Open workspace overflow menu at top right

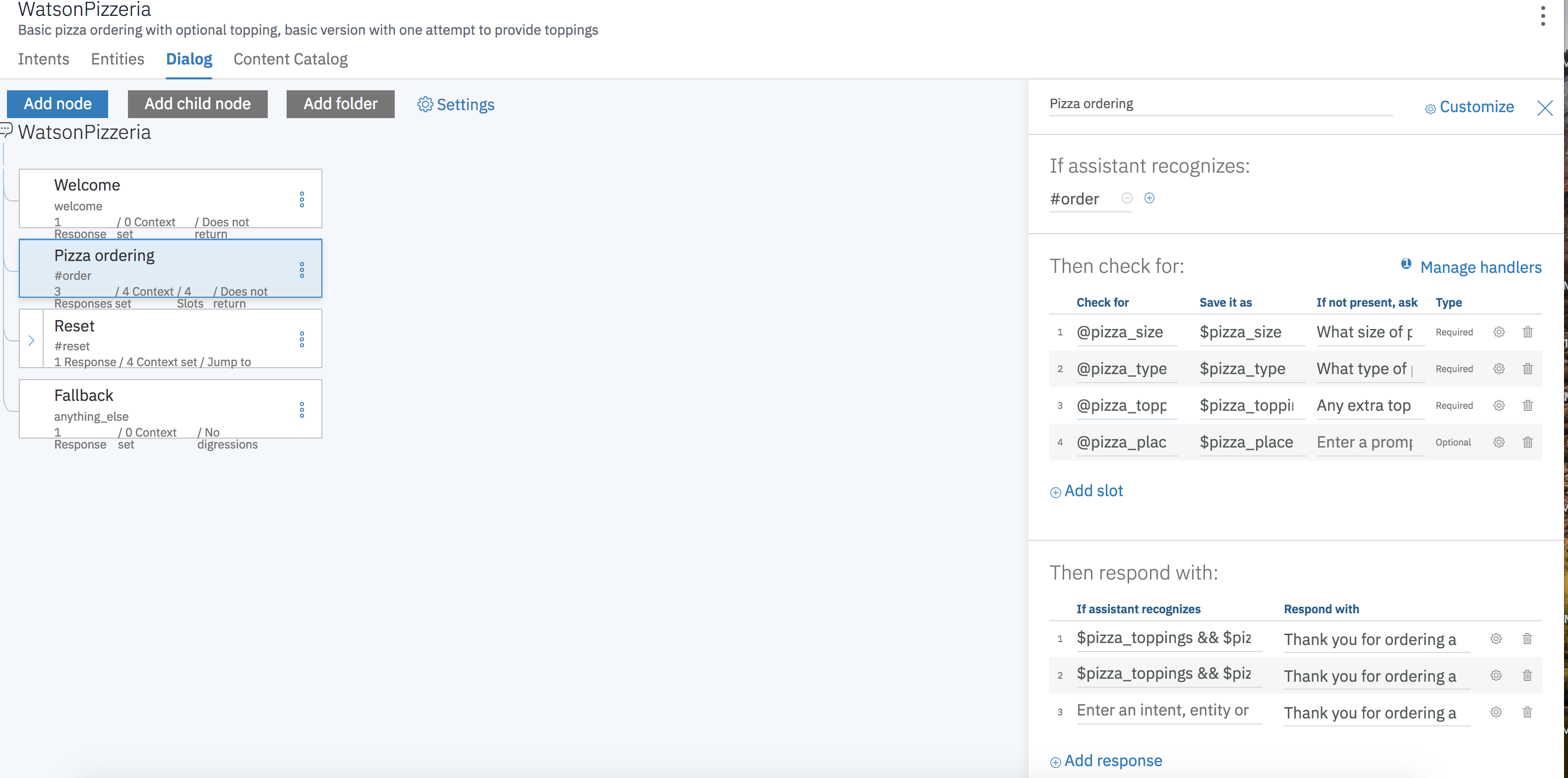(1542, 16)
